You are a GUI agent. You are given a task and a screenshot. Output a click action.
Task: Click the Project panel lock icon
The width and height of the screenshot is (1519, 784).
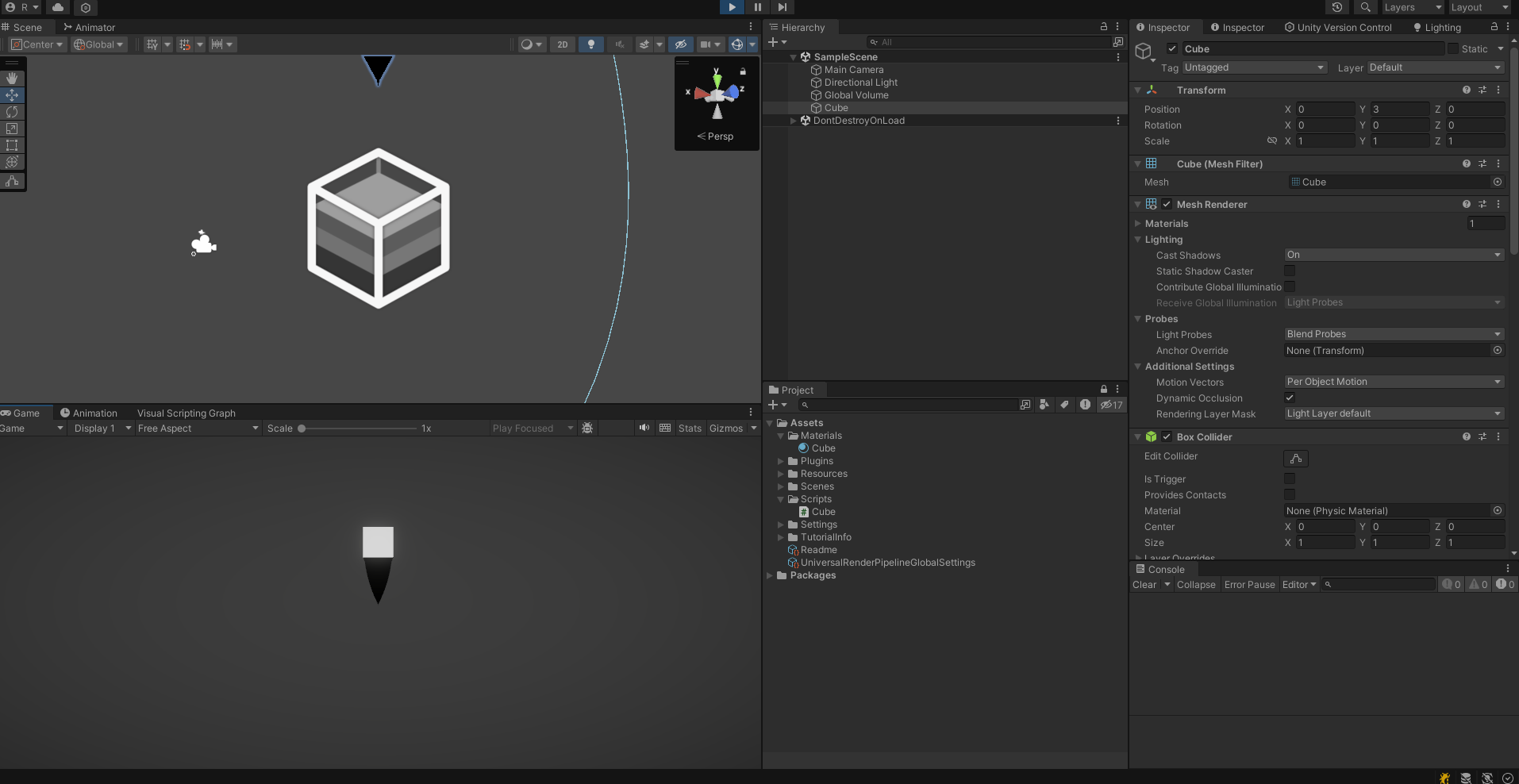1103,389
